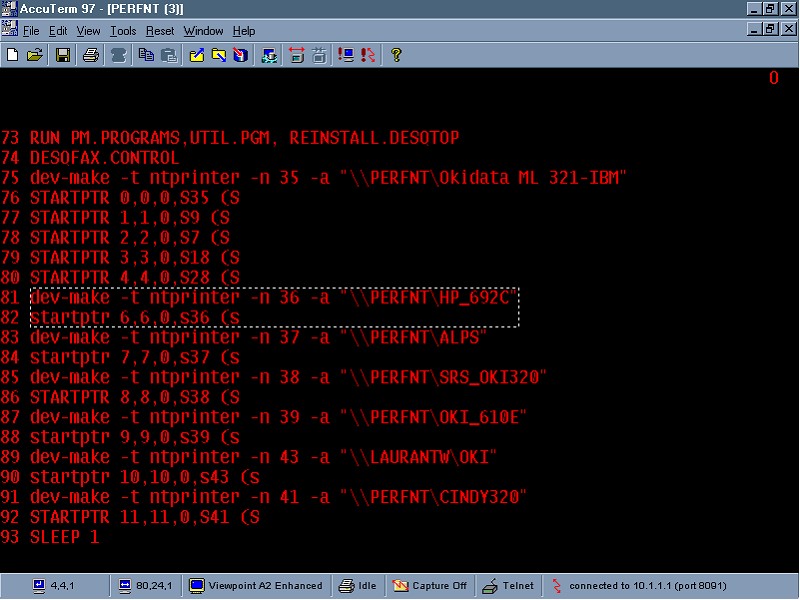Open the Tools menu

(123, 31)
